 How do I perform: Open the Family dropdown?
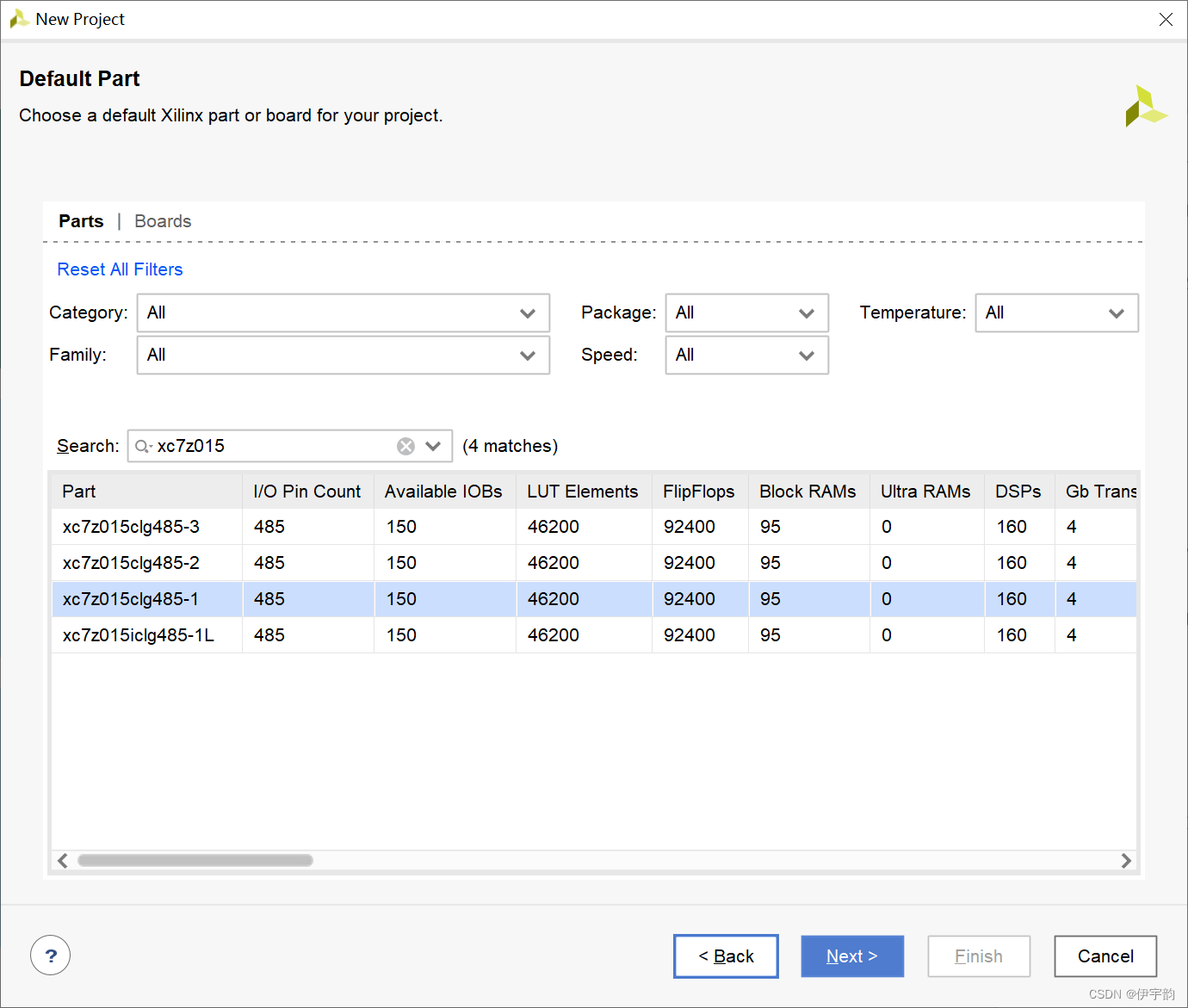coord(343,356)
